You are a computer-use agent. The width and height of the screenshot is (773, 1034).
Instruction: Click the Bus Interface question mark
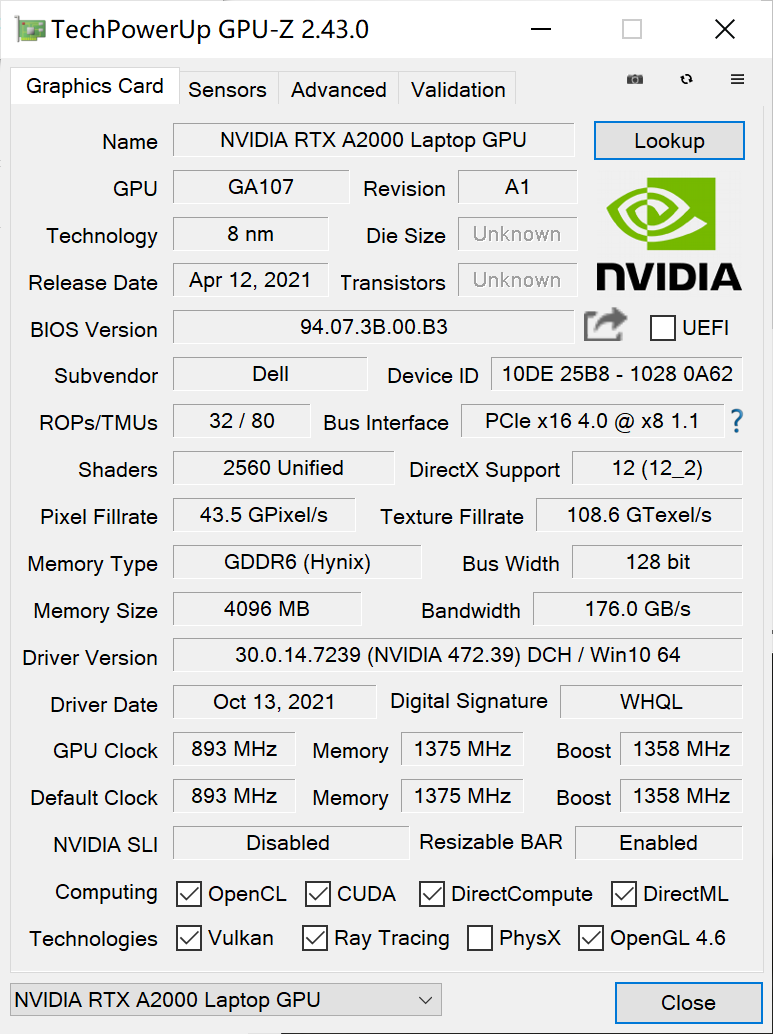tap(736, 421)
